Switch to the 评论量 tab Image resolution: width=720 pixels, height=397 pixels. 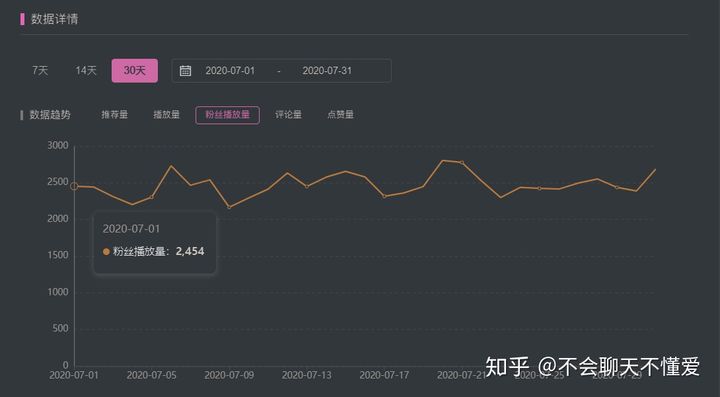click(288, 115)
